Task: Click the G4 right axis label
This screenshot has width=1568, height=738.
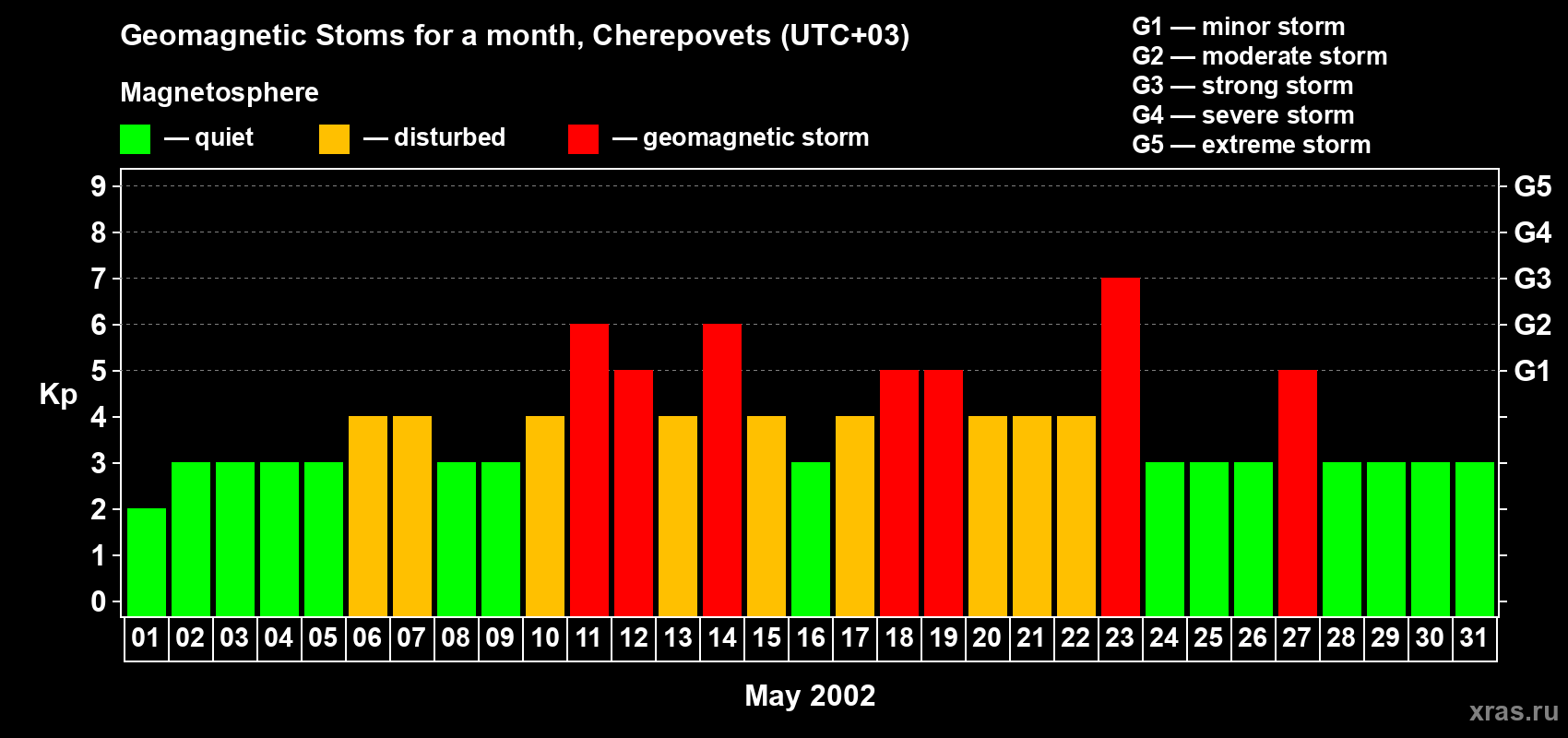Action: point(1533,232)
